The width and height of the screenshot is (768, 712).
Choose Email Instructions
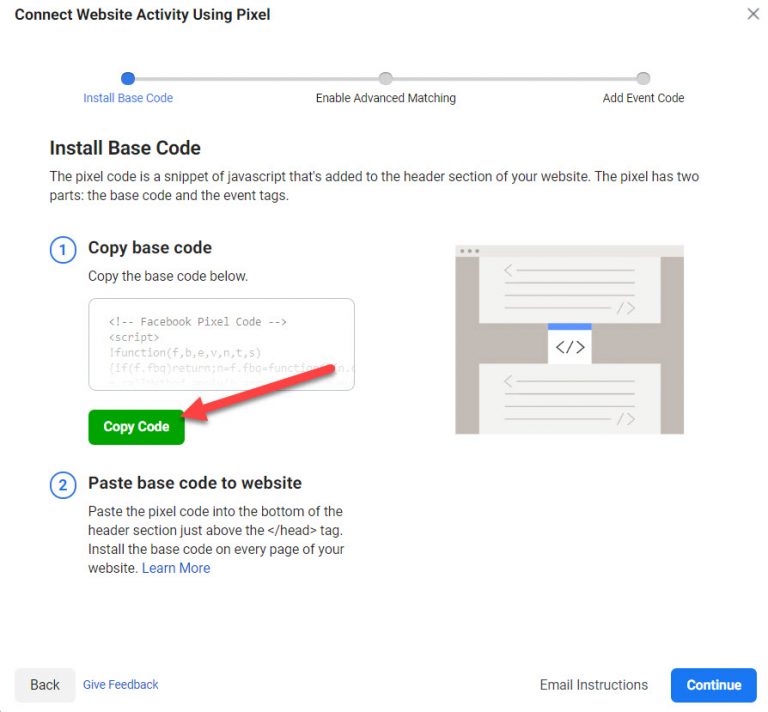click(x=594, y=685)
